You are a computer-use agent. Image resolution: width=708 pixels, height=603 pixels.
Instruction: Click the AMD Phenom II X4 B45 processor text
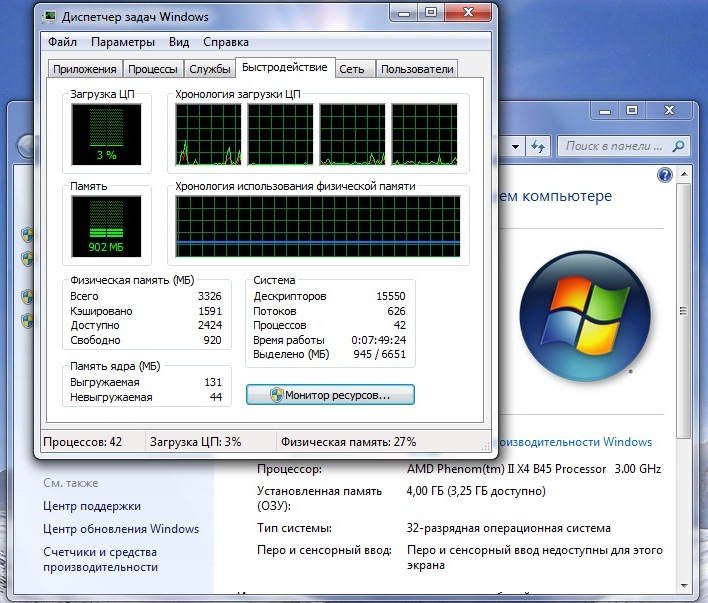[534, 469]
